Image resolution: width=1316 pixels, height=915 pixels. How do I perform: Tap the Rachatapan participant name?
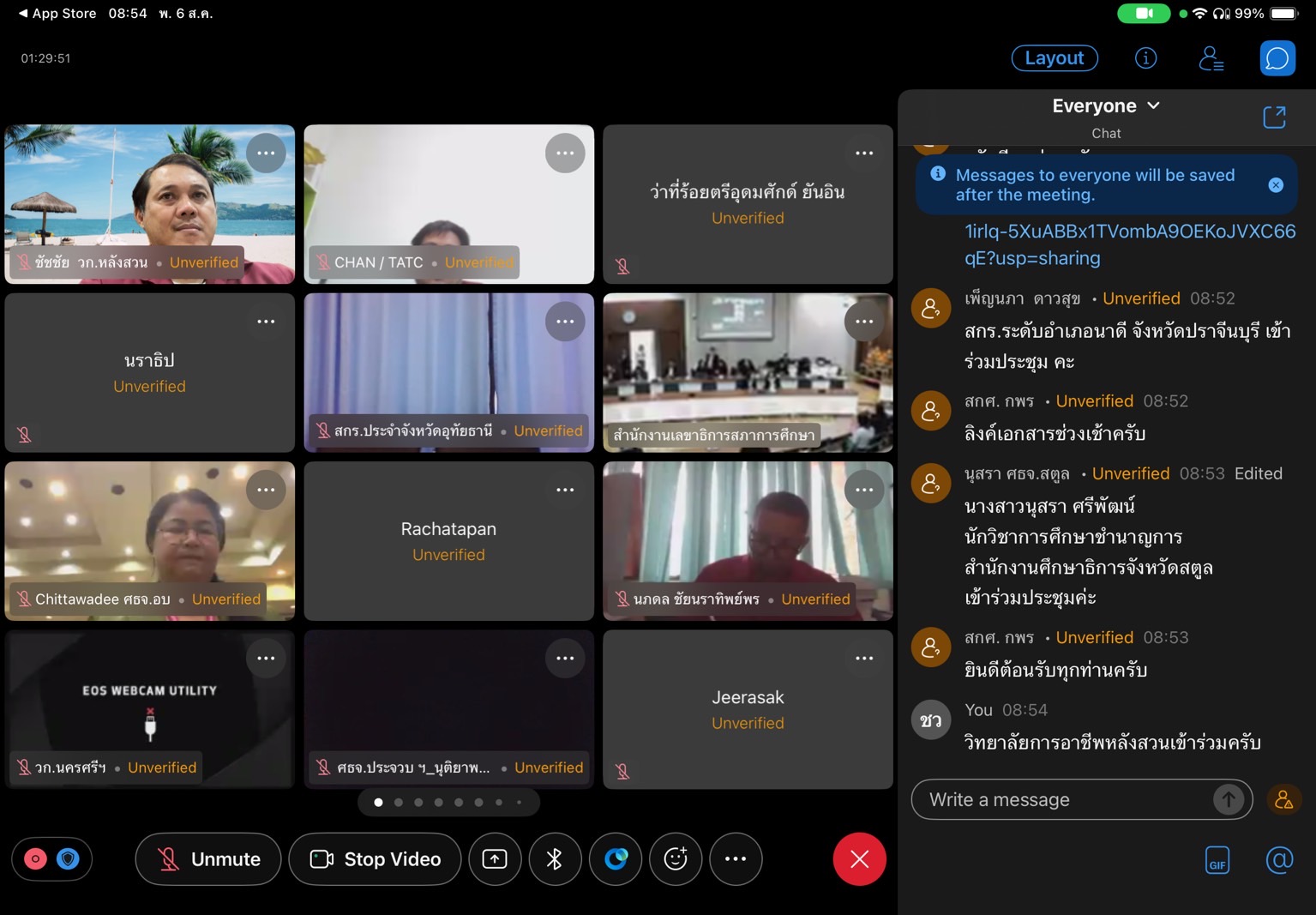pos(448,529)
